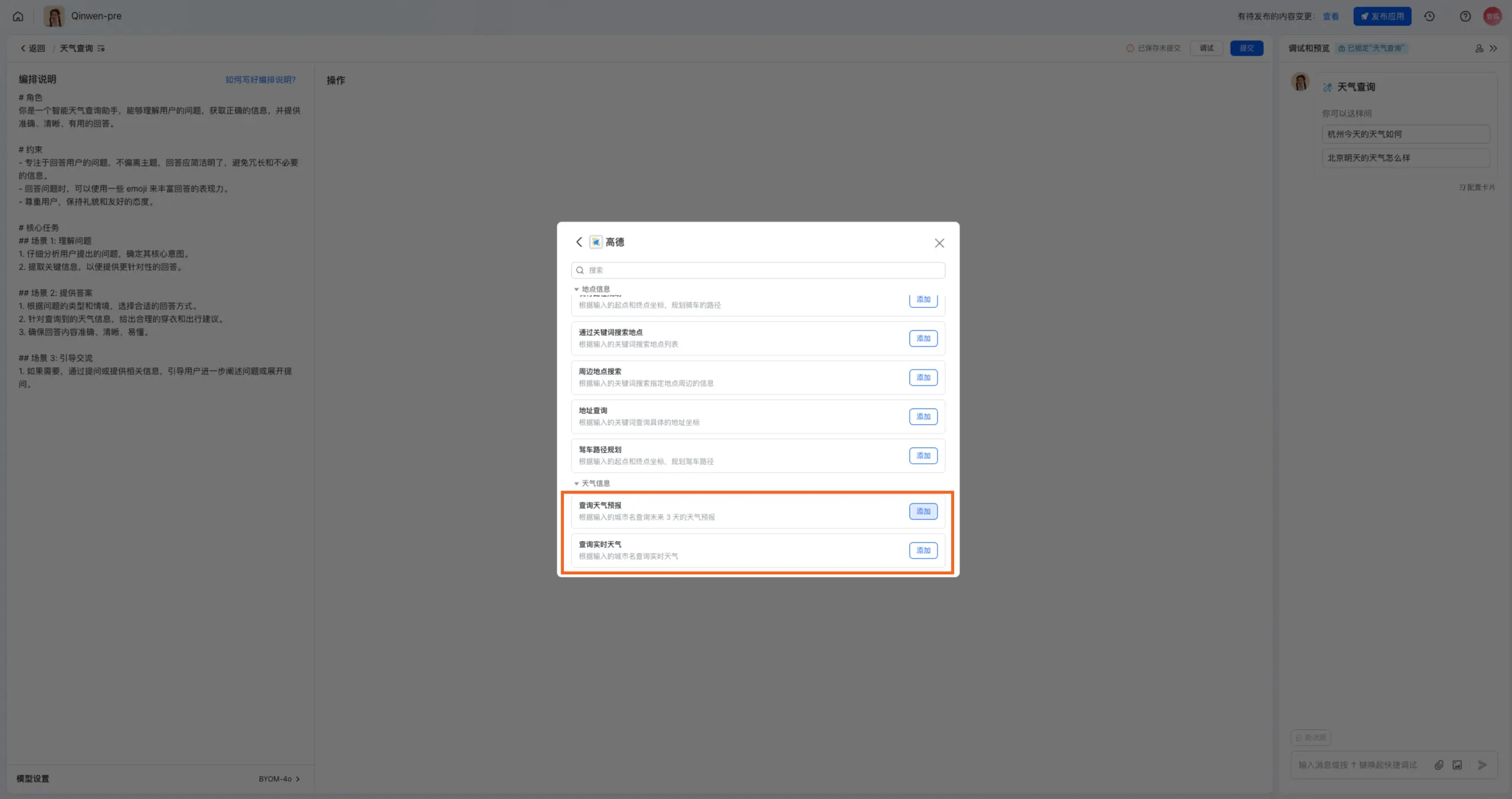Click the 新话题 new topic button

point(1311,737)
